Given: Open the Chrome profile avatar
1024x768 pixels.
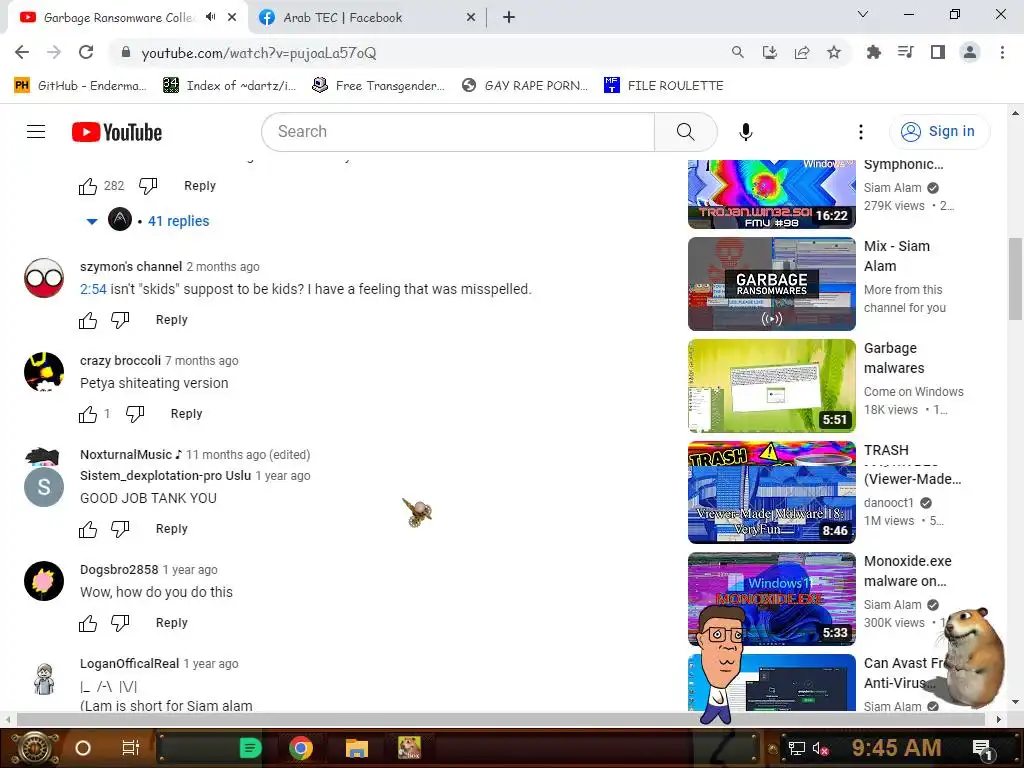Looking at the screenshot, I should pyautogui.click(x=970, y=52).
